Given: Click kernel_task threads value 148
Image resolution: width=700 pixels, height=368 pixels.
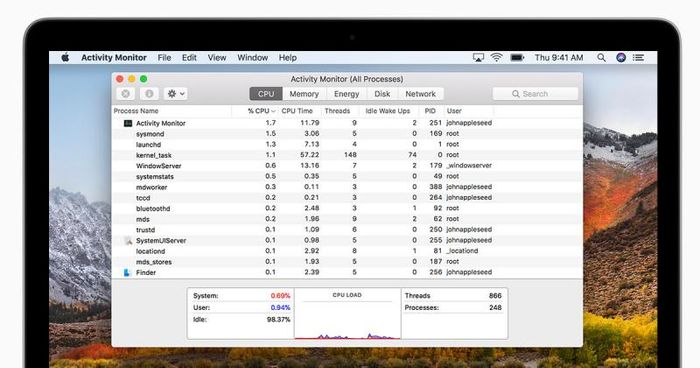Looking at the screenshot, I should 350,155.
